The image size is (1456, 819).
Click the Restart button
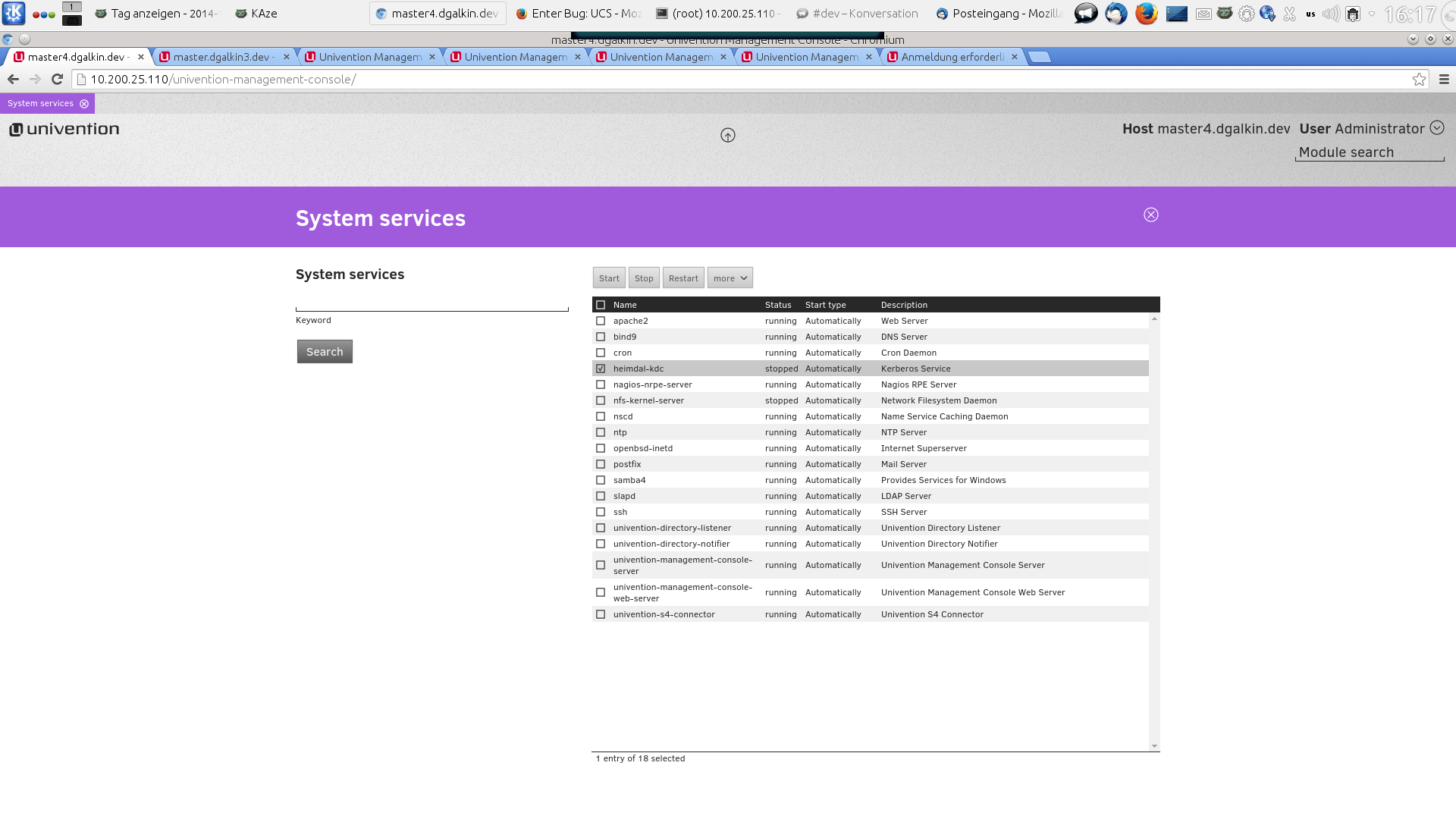pyautogui.click(x=683, y=278)
